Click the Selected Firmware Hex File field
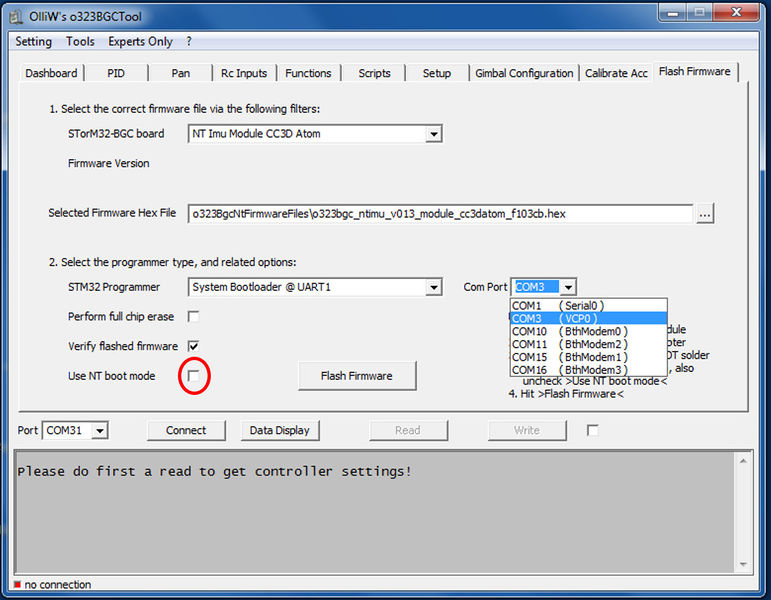This screenshot has width=771, height=600. click(440, 213)
